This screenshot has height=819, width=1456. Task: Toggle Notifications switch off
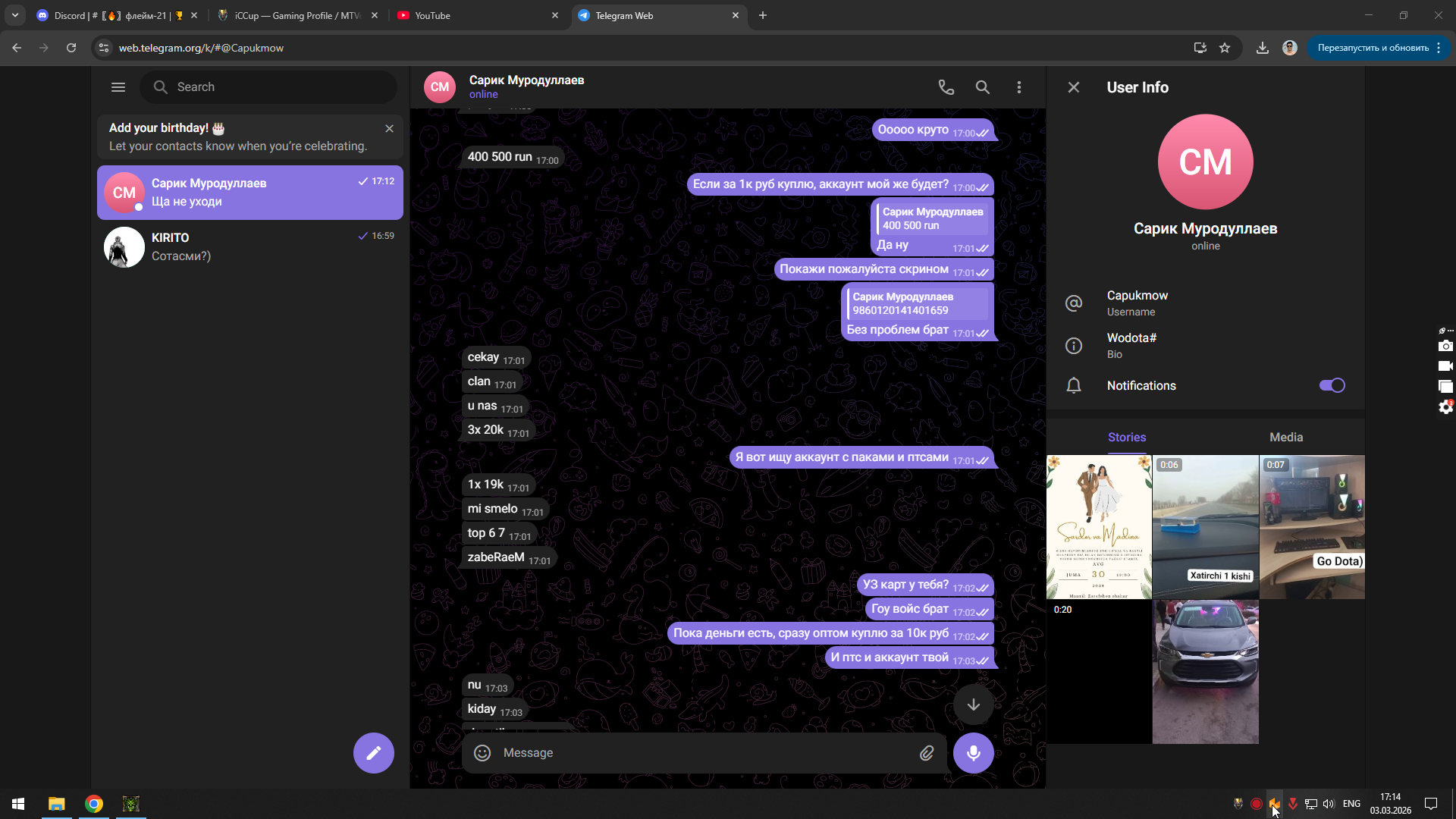coord(1332,385)
